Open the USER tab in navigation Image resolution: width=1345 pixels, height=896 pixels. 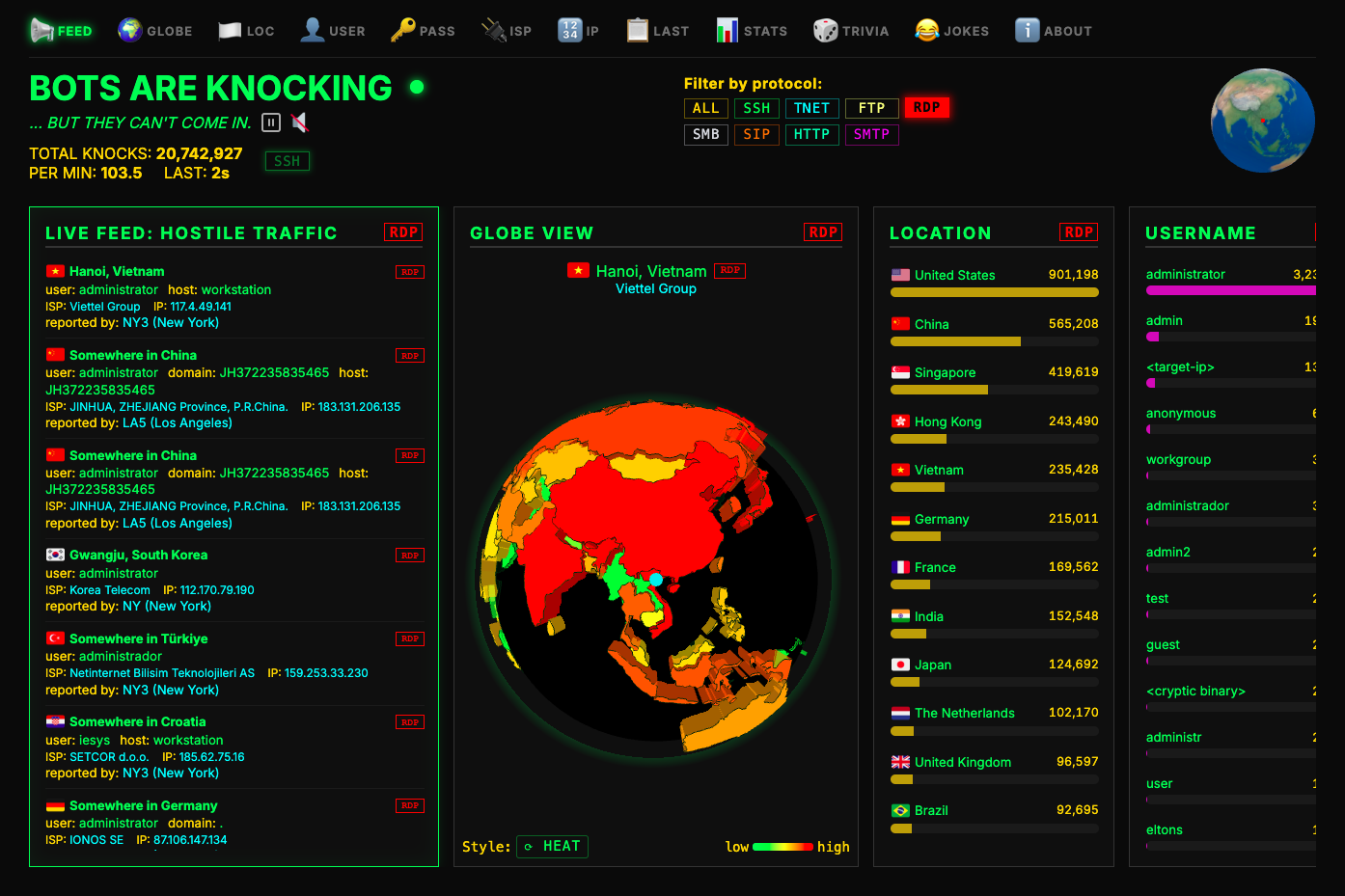(x=333, y=31)
